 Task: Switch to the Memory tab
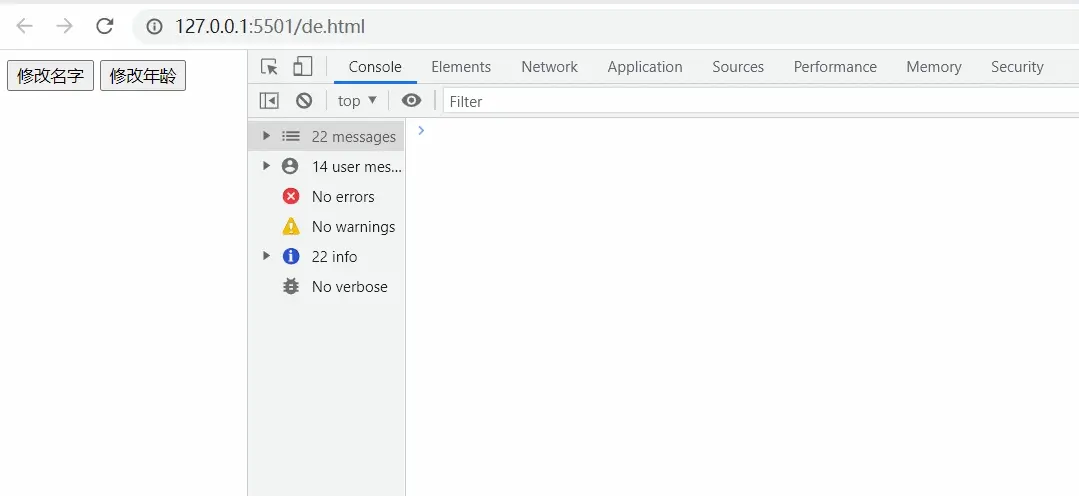934,67
